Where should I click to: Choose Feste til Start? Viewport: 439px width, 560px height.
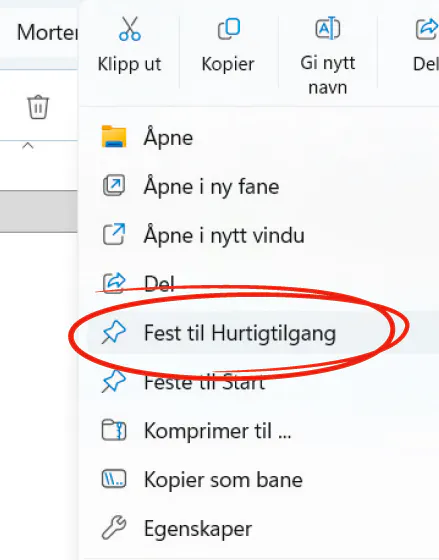(x=204, y=382)
